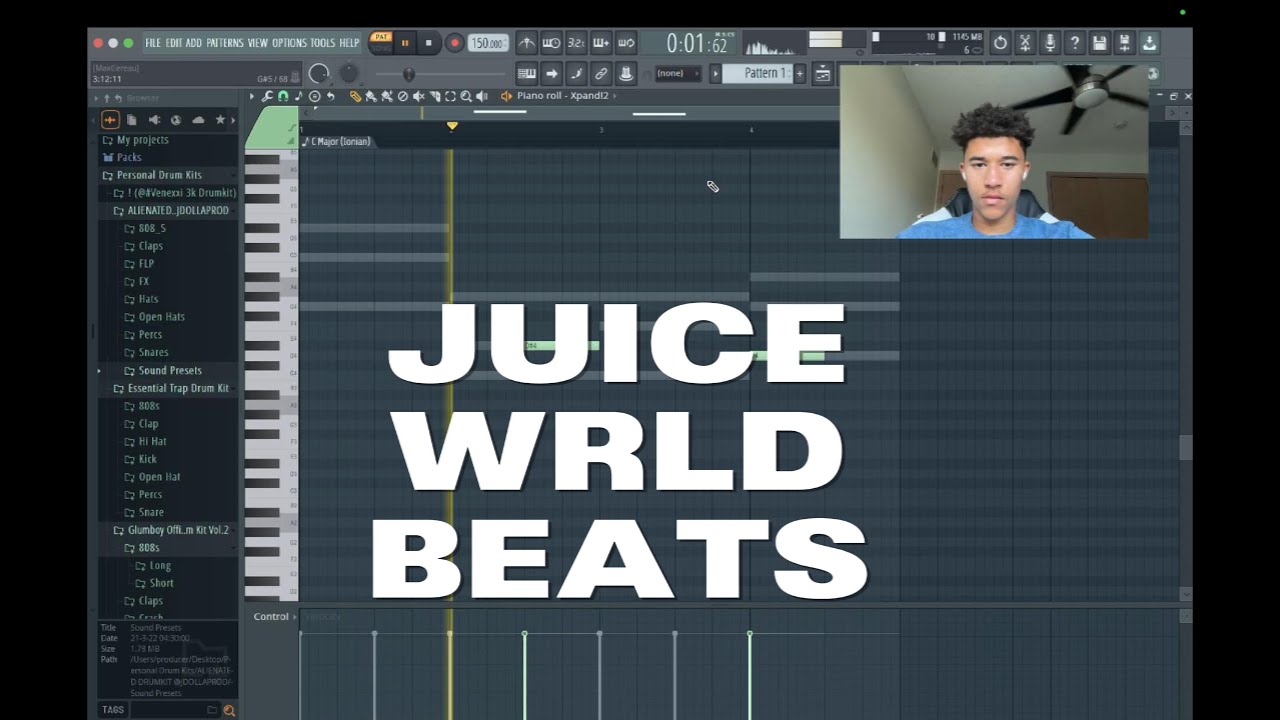The width and height of the screenshot is (1280, 720).
Task: Toggle auto scrolling arrow button
Action: [x=551, y=73]
